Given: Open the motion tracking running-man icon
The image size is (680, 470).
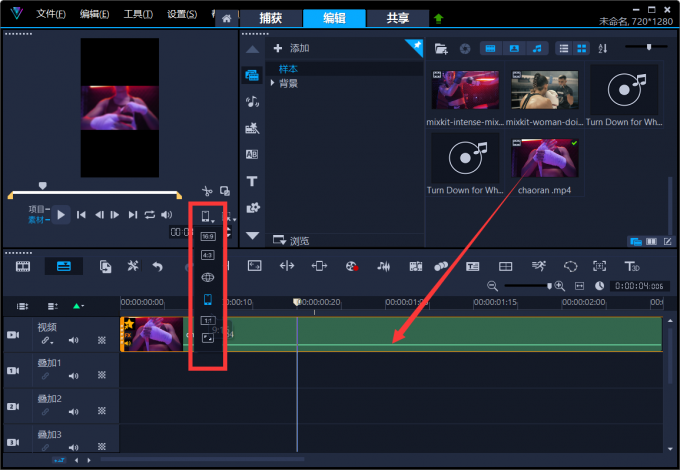Looking at the screenshot, I should [x=539, y=266].
